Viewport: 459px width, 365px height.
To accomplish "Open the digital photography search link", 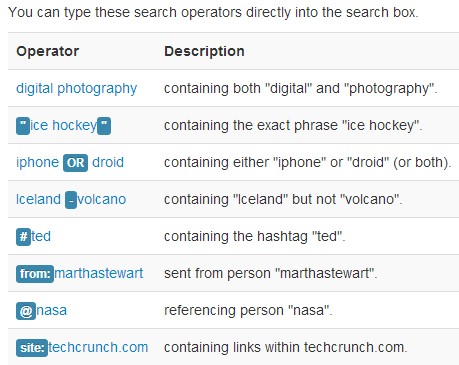I will tap(76, 89).
